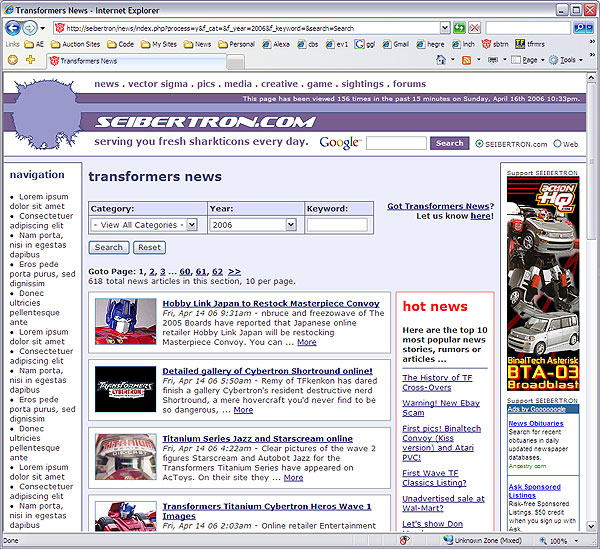
Task: Click the Reset filter button
Action: click(x=150, y=248)
